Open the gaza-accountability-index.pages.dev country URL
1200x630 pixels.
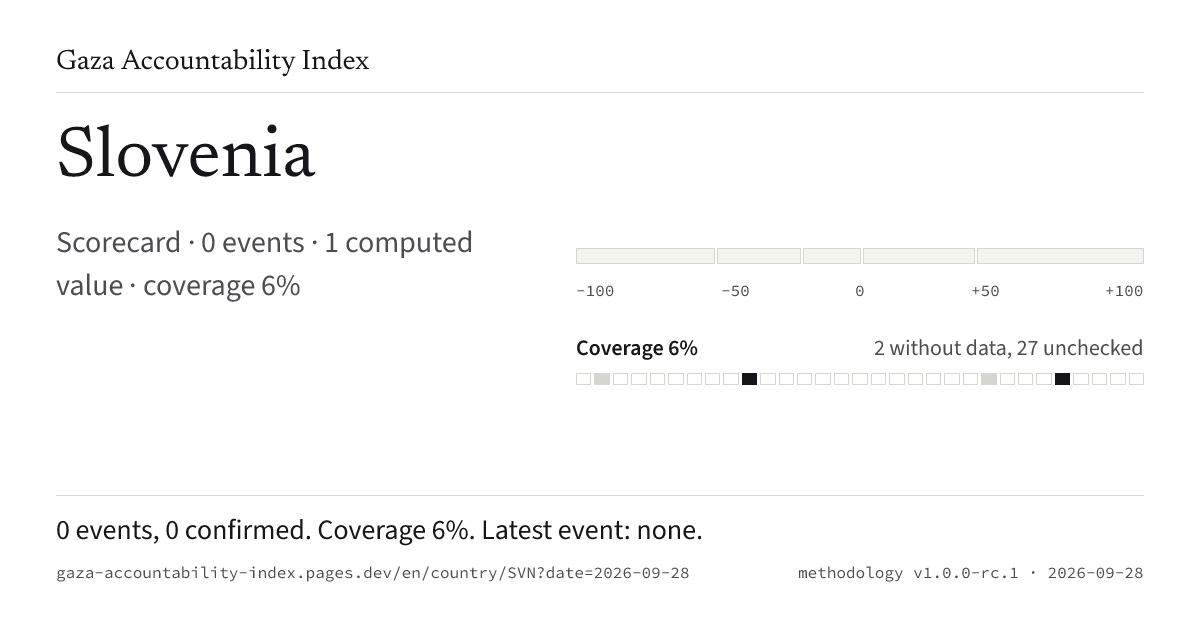point(373,573)
